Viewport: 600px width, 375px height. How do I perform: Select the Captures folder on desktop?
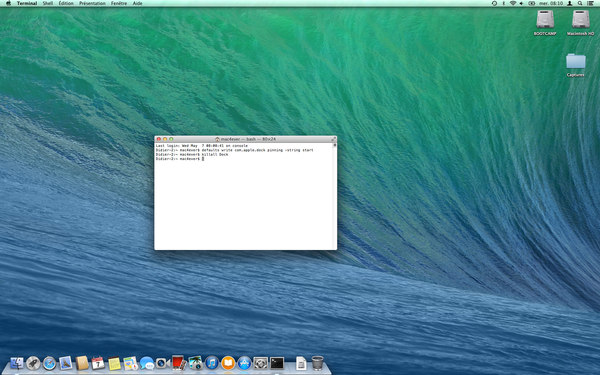pos(576,61)
